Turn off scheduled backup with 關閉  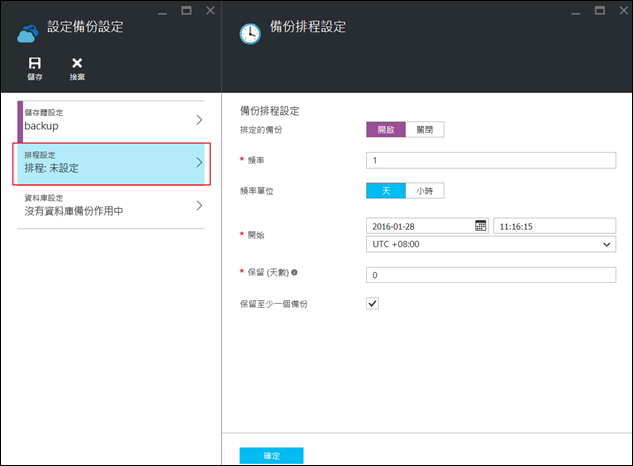tap(425, 129)
